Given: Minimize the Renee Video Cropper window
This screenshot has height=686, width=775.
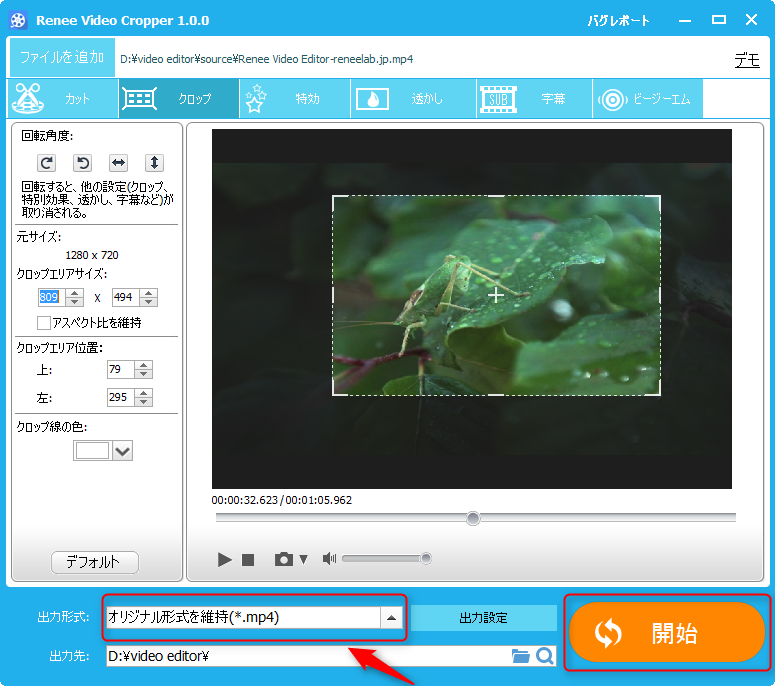Looking at the screenshot, I should coord(685,20).
